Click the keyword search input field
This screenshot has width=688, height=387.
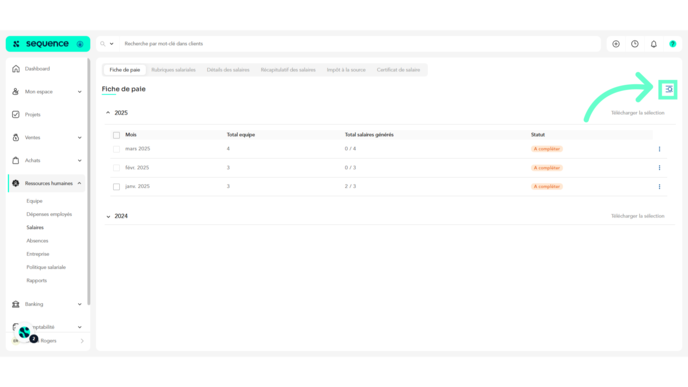tap(360, 44)
